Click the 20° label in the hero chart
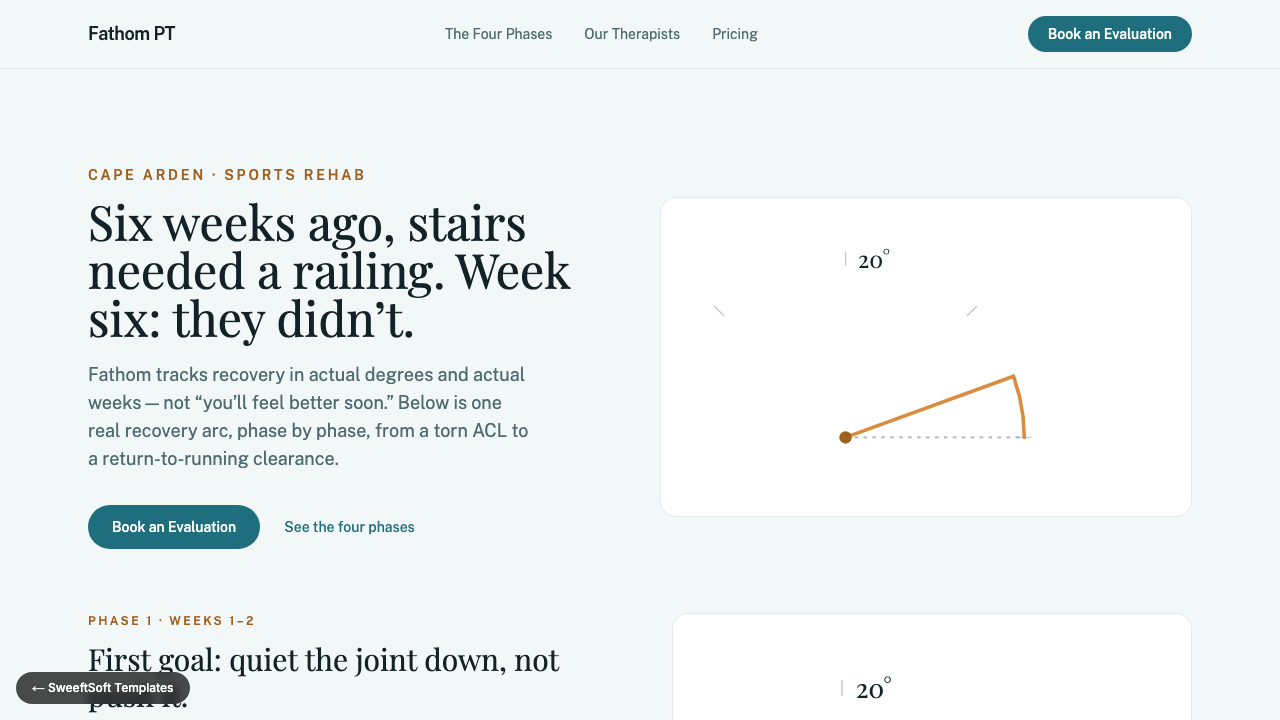1280x720 pixels. pos(874,260)
